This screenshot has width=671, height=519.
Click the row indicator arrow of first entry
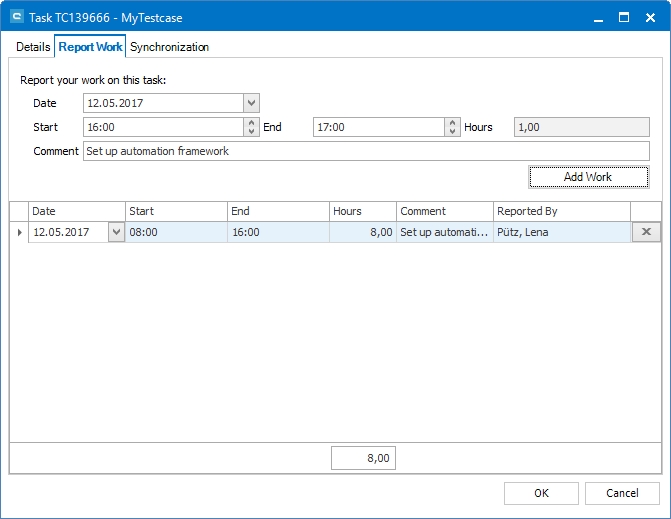click(19, 232)
